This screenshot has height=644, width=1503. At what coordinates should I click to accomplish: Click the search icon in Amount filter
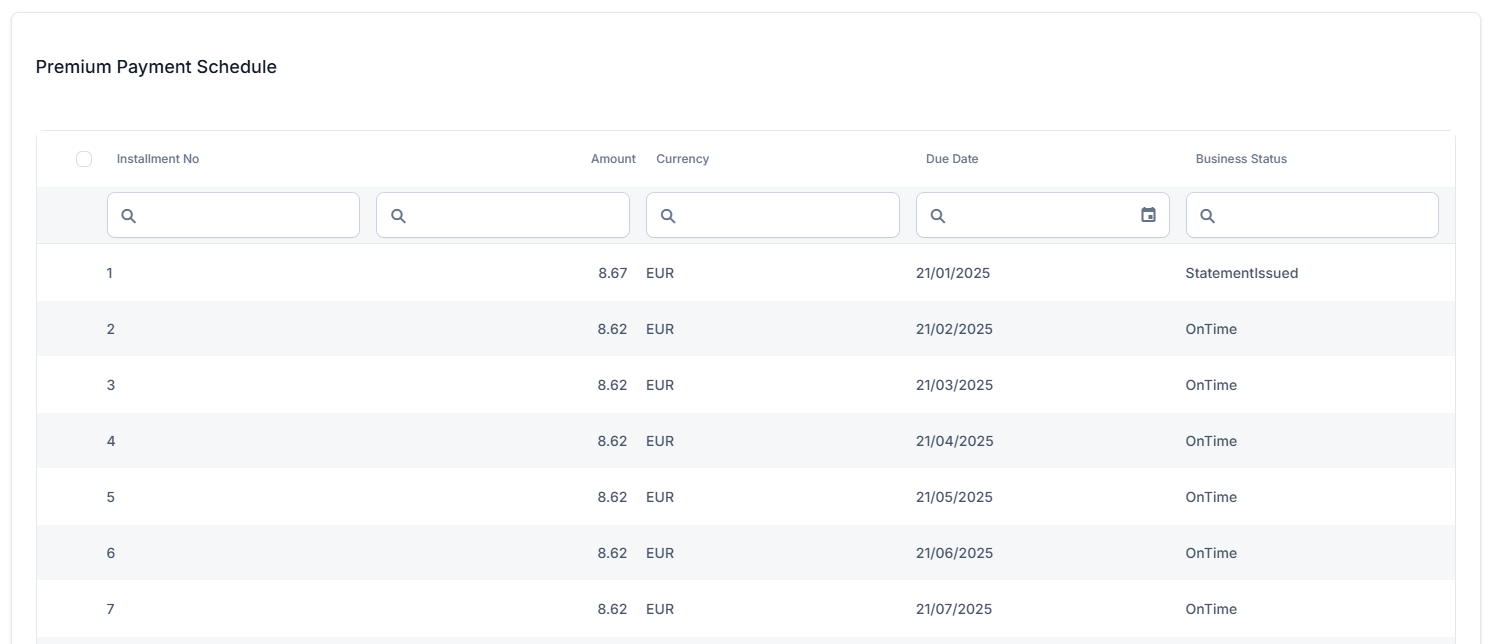398,216
